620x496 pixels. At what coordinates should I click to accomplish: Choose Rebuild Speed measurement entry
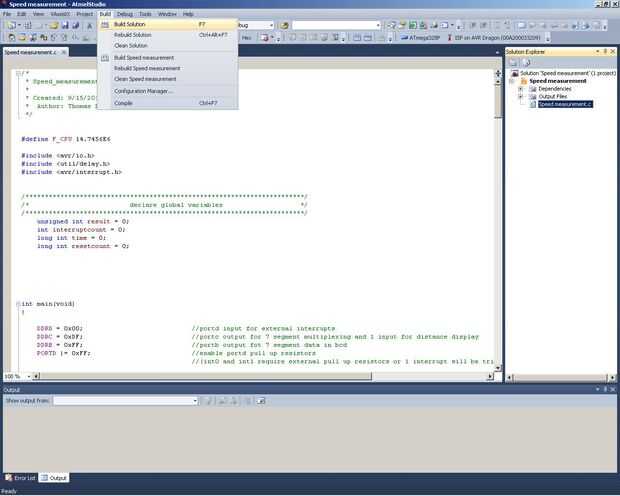point(168,68)
